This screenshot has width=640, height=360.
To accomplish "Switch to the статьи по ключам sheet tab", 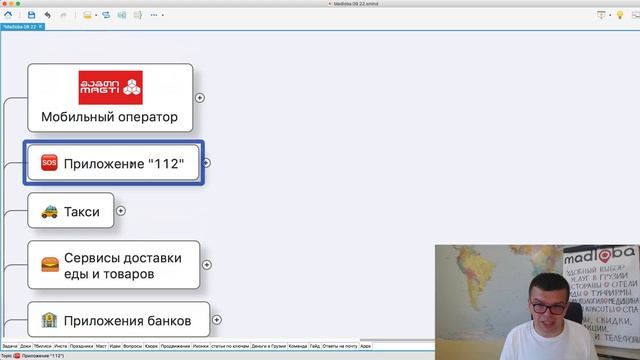I will coord(230,346).
